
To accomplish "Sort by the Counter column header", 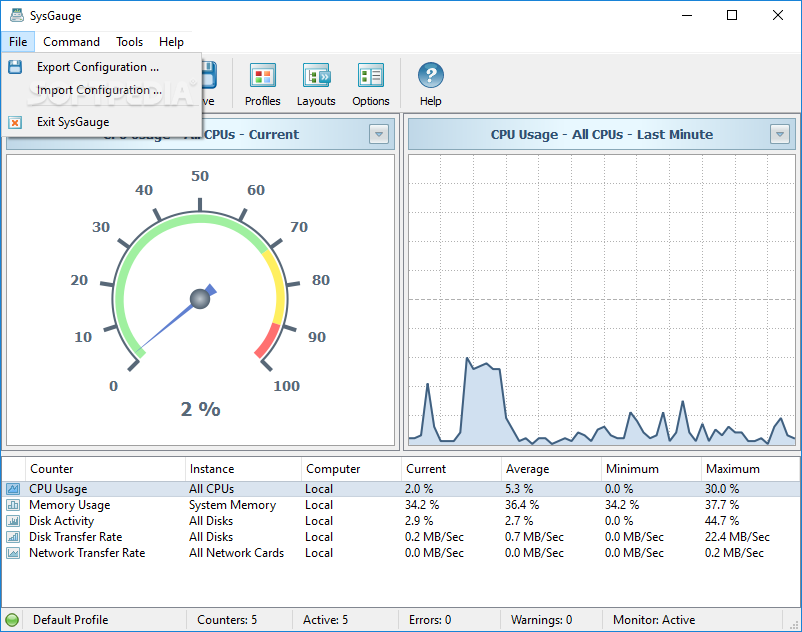I will (x=105, y=469).
